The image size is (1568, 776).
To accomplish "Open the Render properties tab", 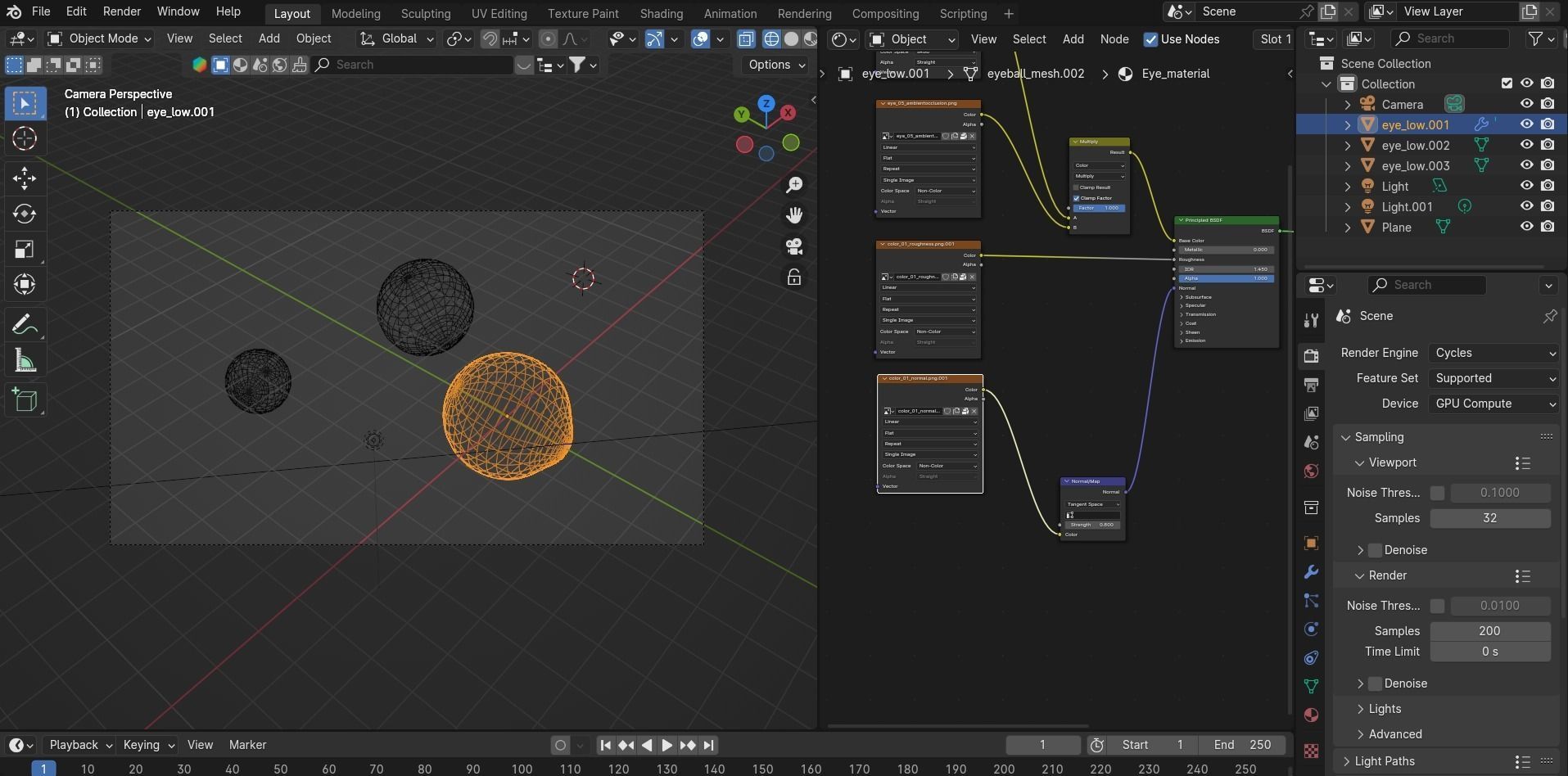I will point(1311,356).
